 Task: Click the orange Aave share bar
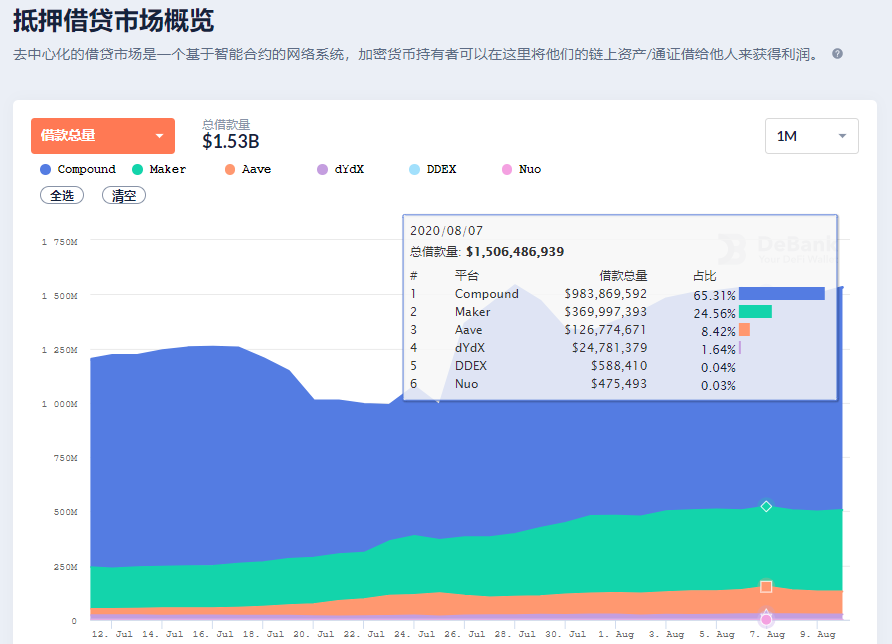tap(745, 329)
